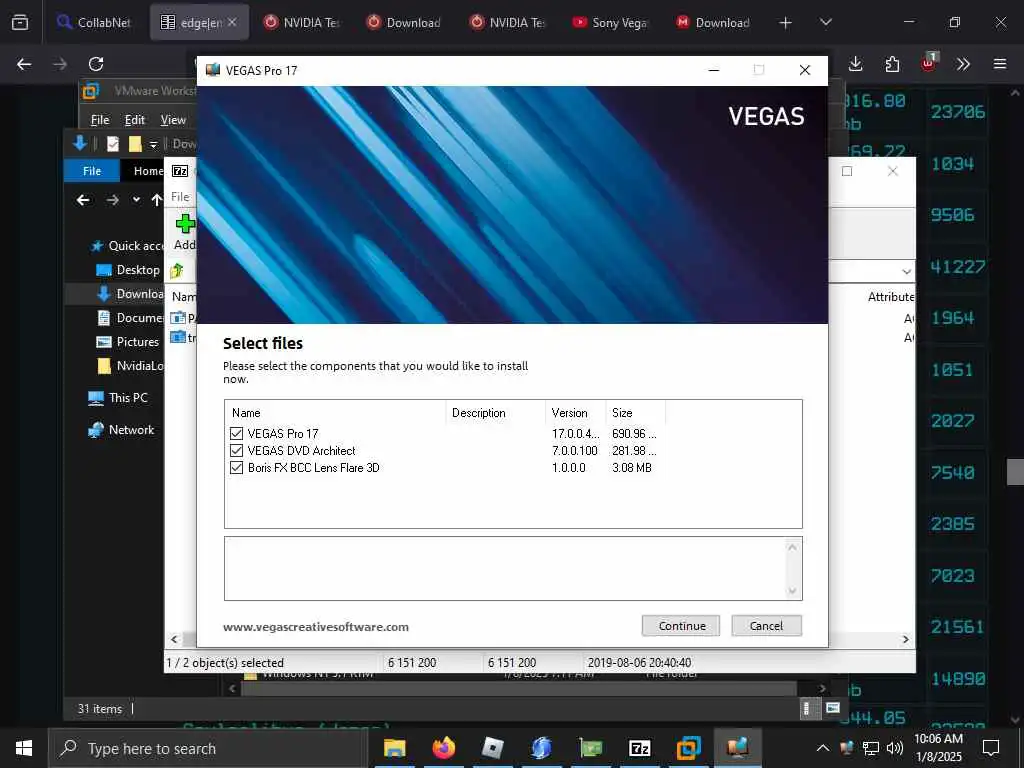
Task: Switch to the Sony Vegas YouTube tab
Action: 611,22
